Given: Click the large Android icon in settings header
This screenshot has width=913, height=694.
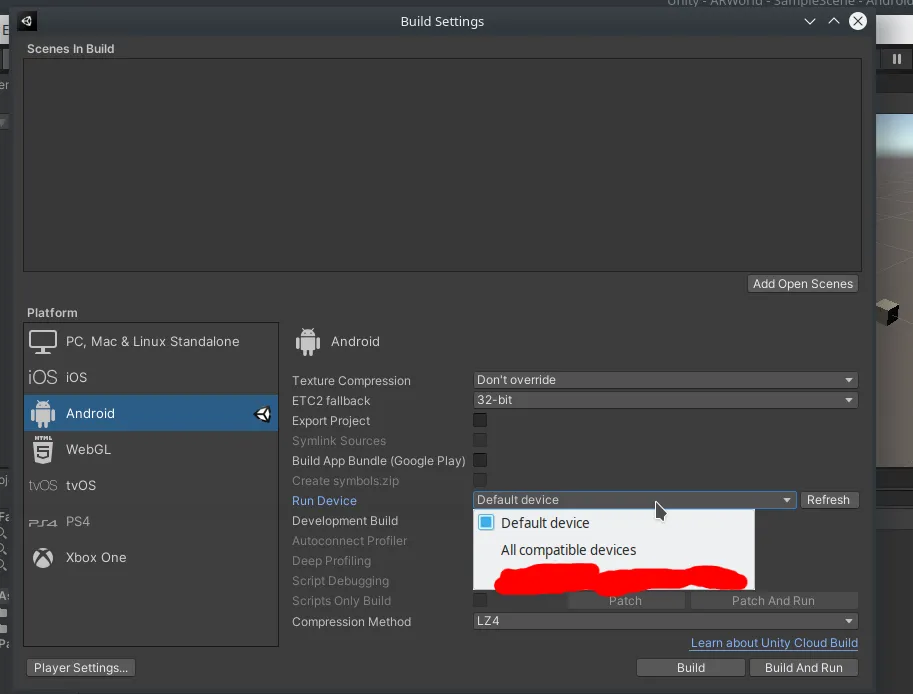Looking at the screenshot, I should tap(308, 342).
